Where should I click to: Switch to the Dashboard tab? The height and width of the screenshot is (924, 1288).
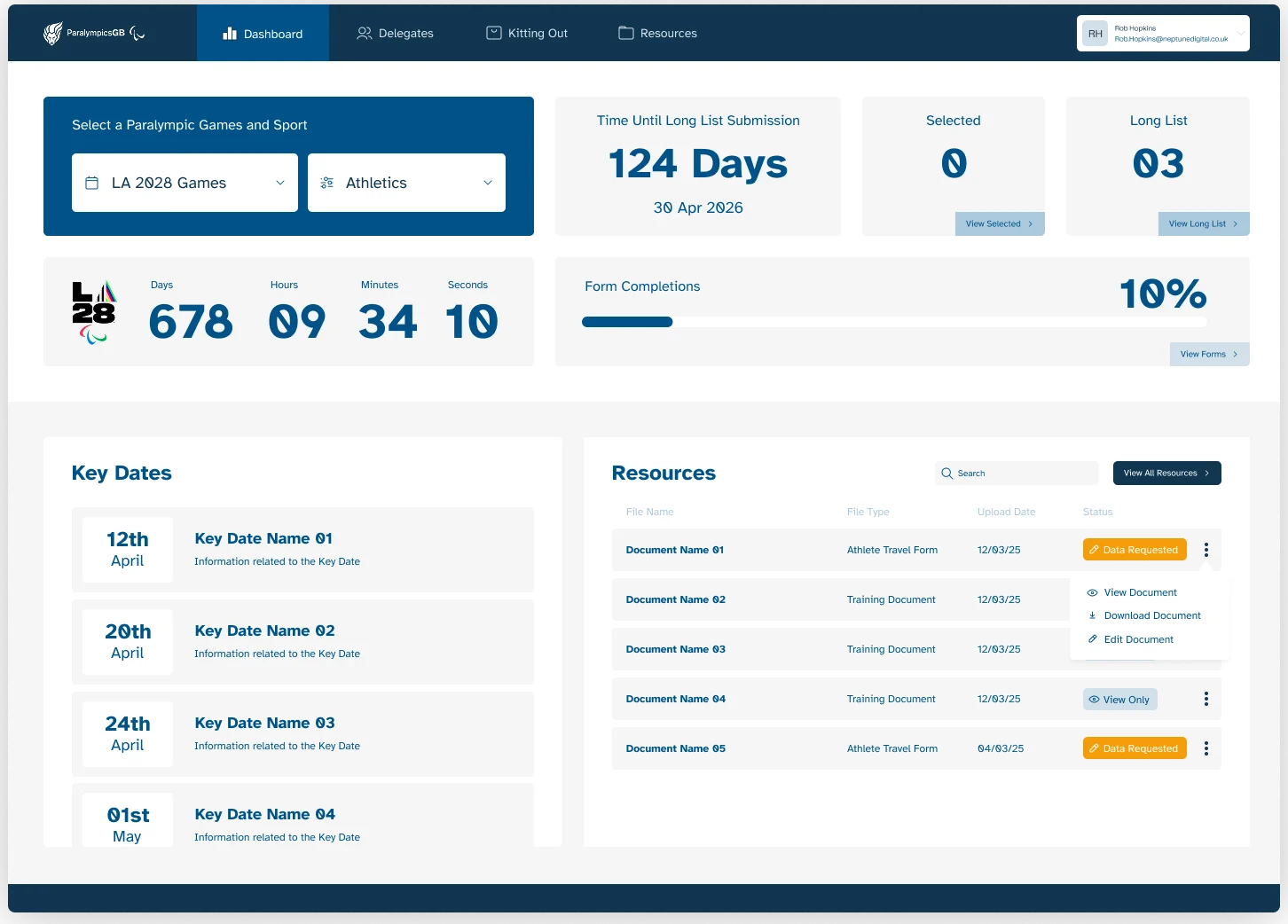263,34
